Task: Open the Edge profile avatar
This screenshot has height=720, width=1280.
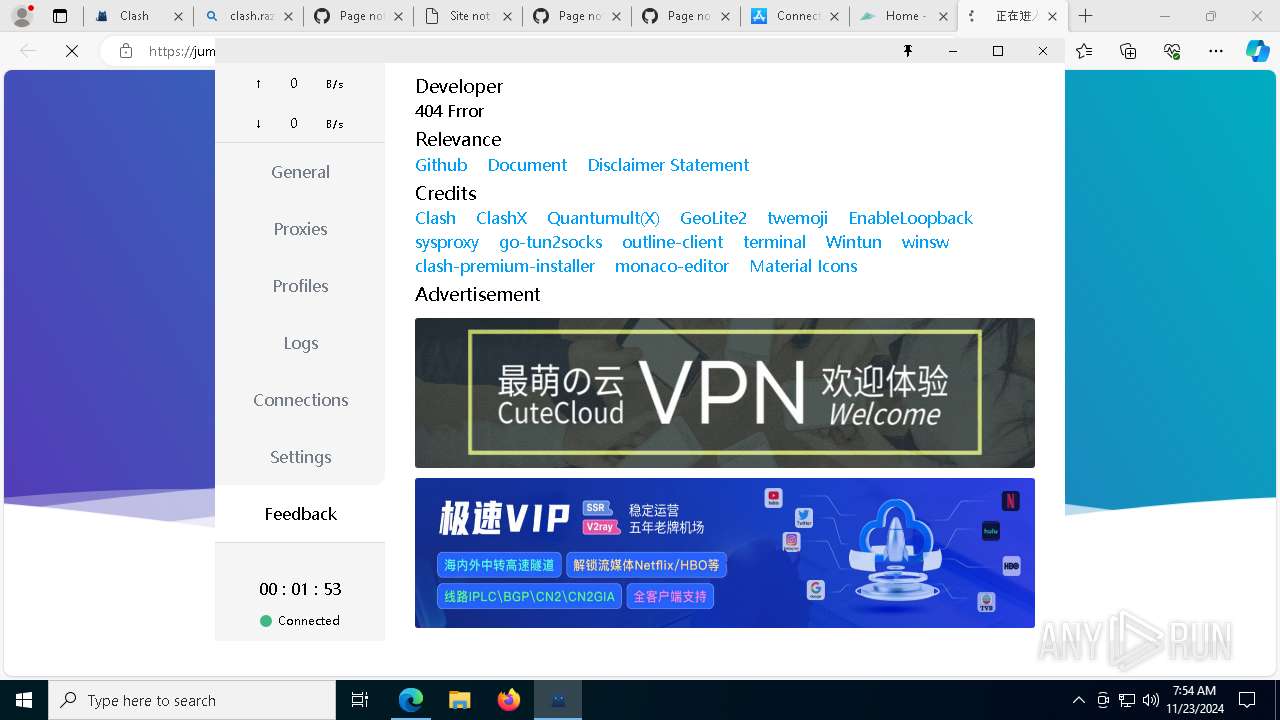Action: pyautogui.click(x=22, y=16)
